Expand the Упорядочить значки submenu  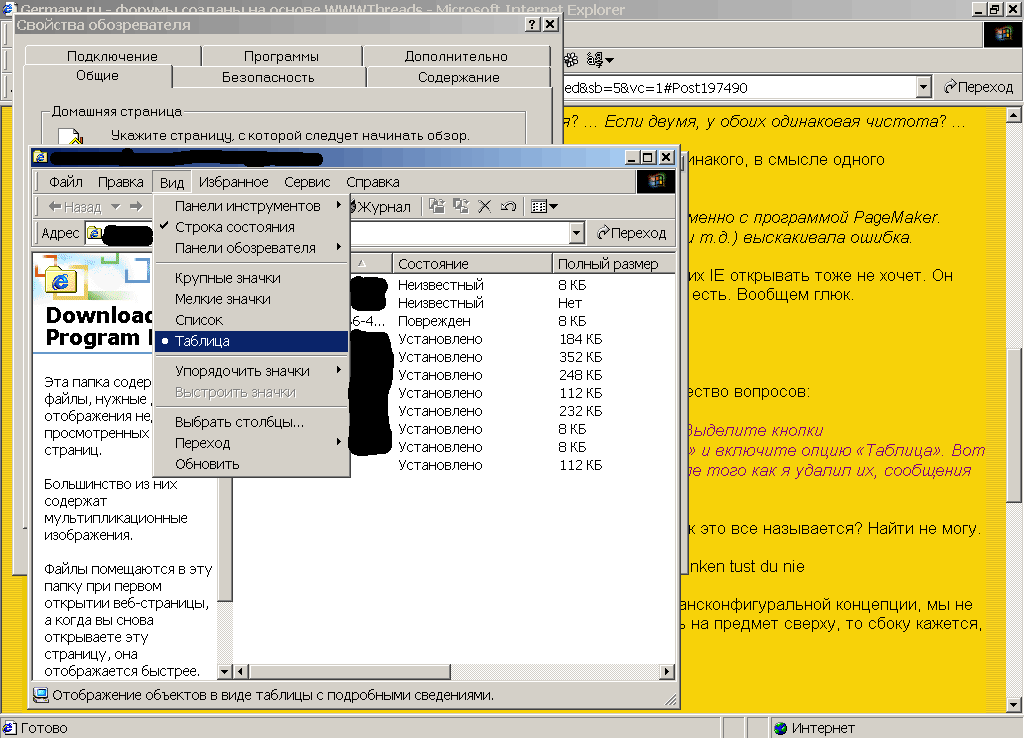pos(242,371)
